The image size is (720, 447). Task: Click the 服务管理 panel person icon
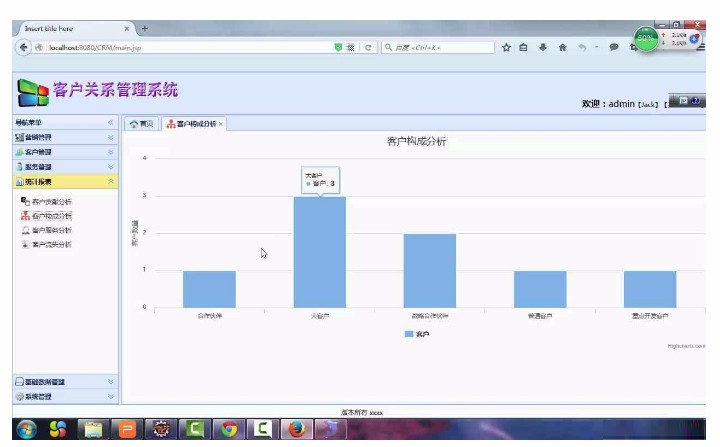click(19, 167)
